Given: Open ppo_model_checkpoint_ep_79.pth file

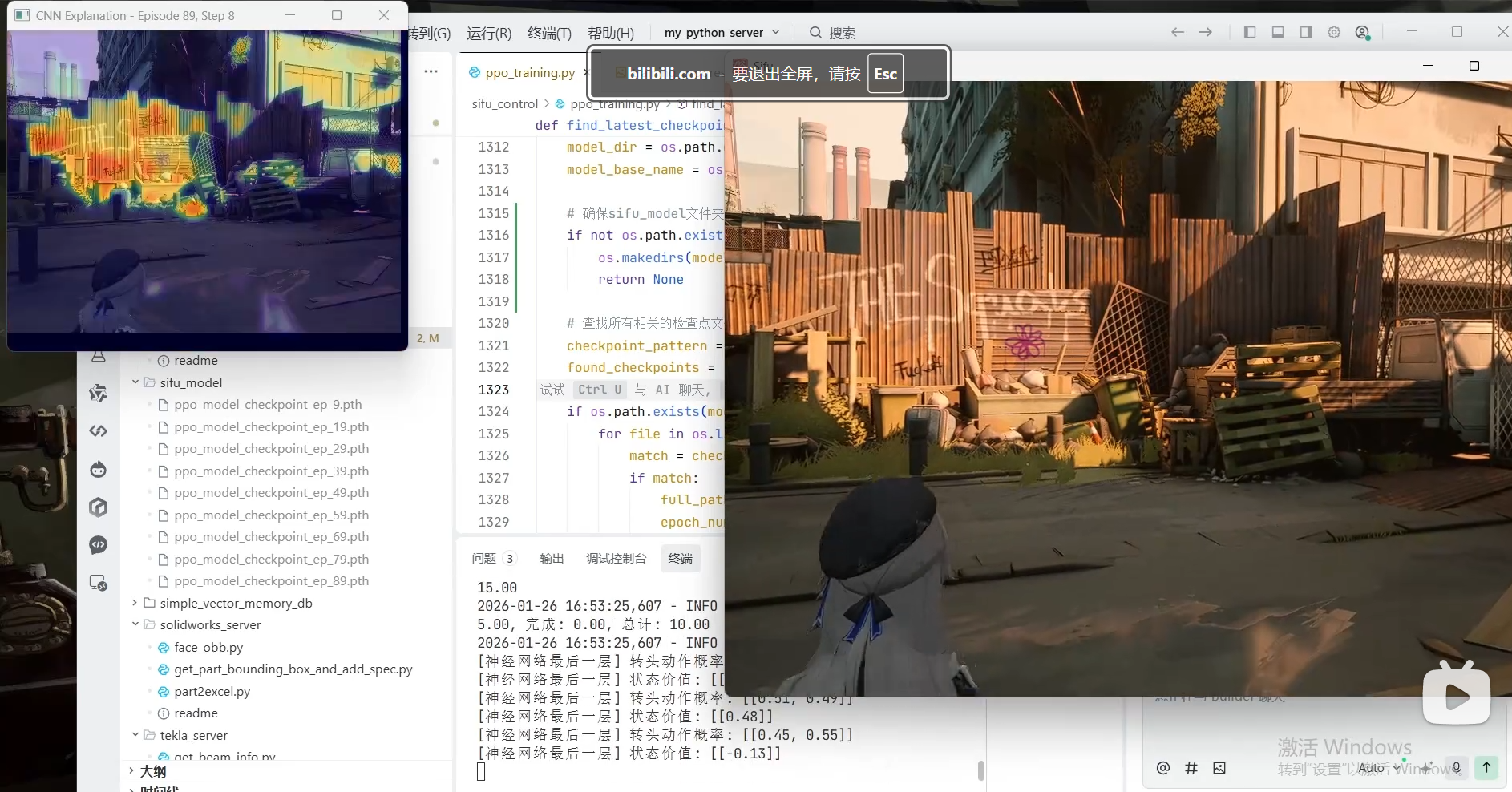Looking at the screenshot, I should pyautogui.click(x=271, y=560).
